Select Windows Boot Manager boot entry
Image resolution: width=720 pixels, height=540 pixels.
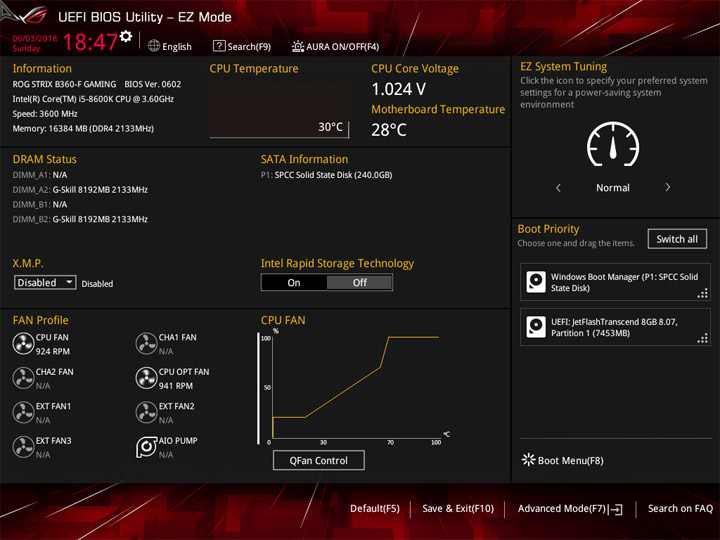[615, 282]
